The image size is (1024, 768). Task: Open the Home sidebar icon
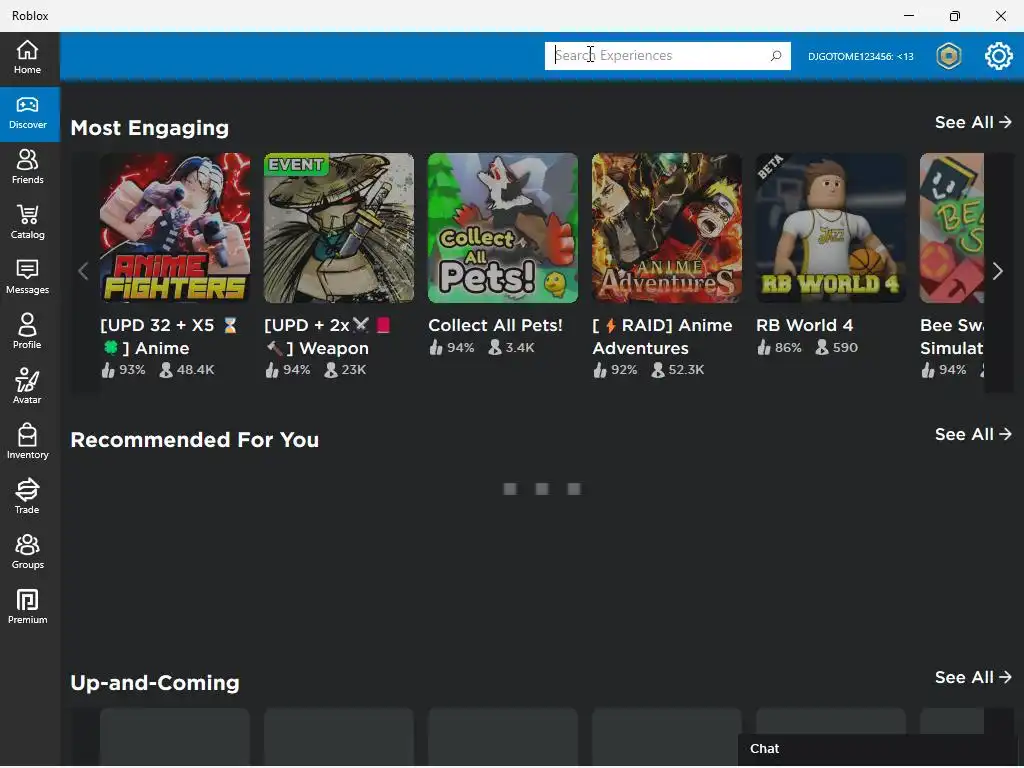[27, 50]
